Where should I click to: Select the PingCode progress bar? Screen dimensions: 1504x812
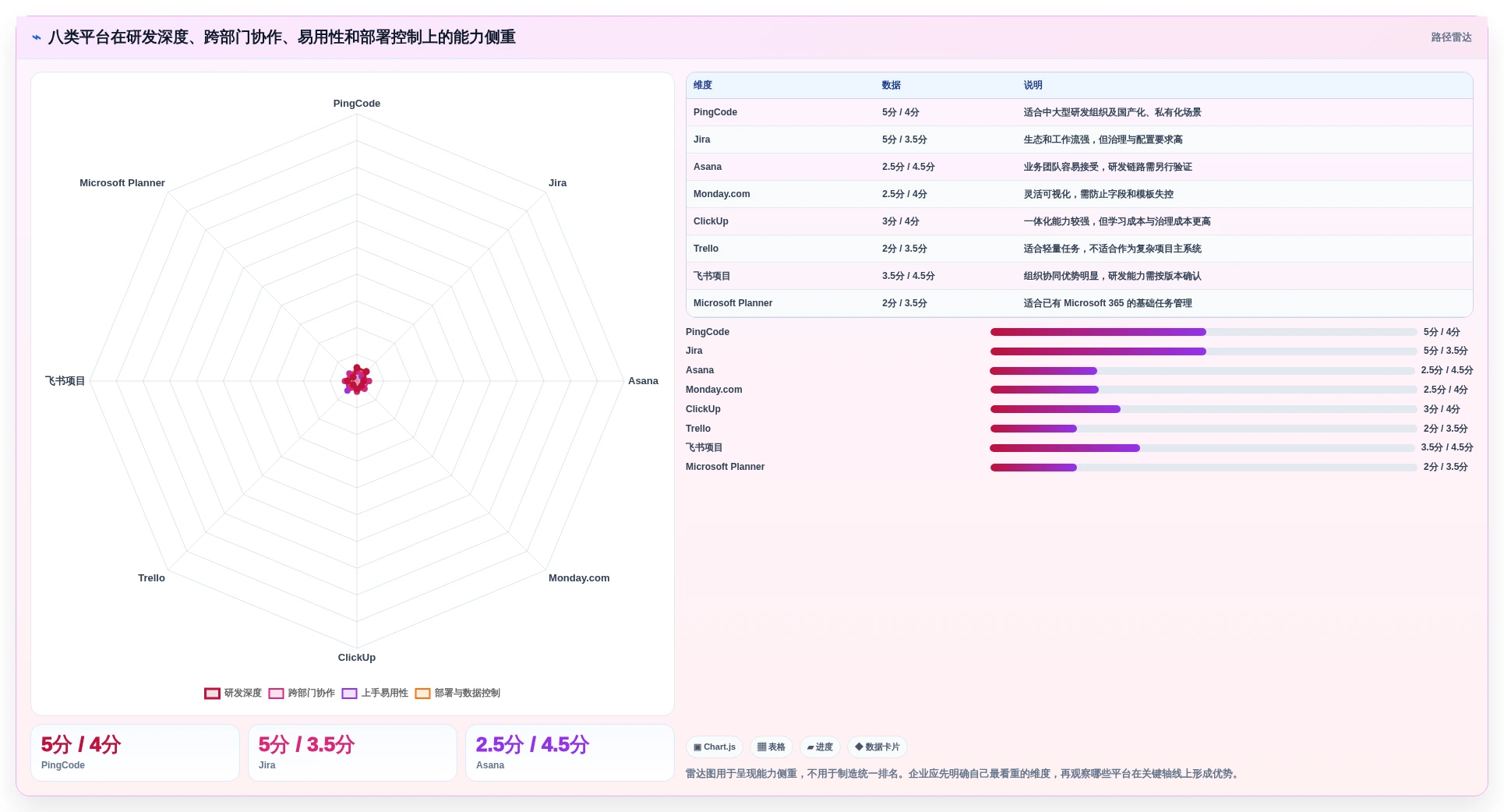click(x=1203, y=332)
